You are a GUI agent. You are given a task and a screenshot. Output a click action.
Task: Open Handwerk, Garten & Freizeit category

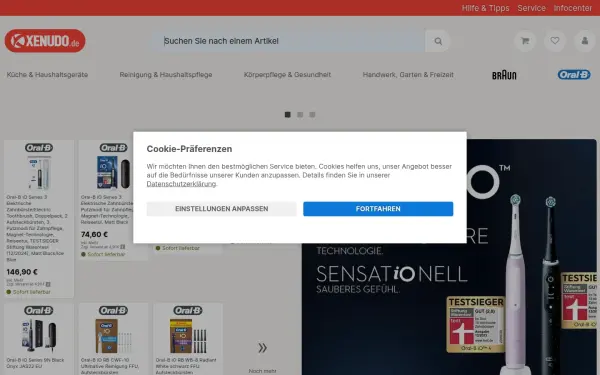pyautogui.click(x=408, y=75)
